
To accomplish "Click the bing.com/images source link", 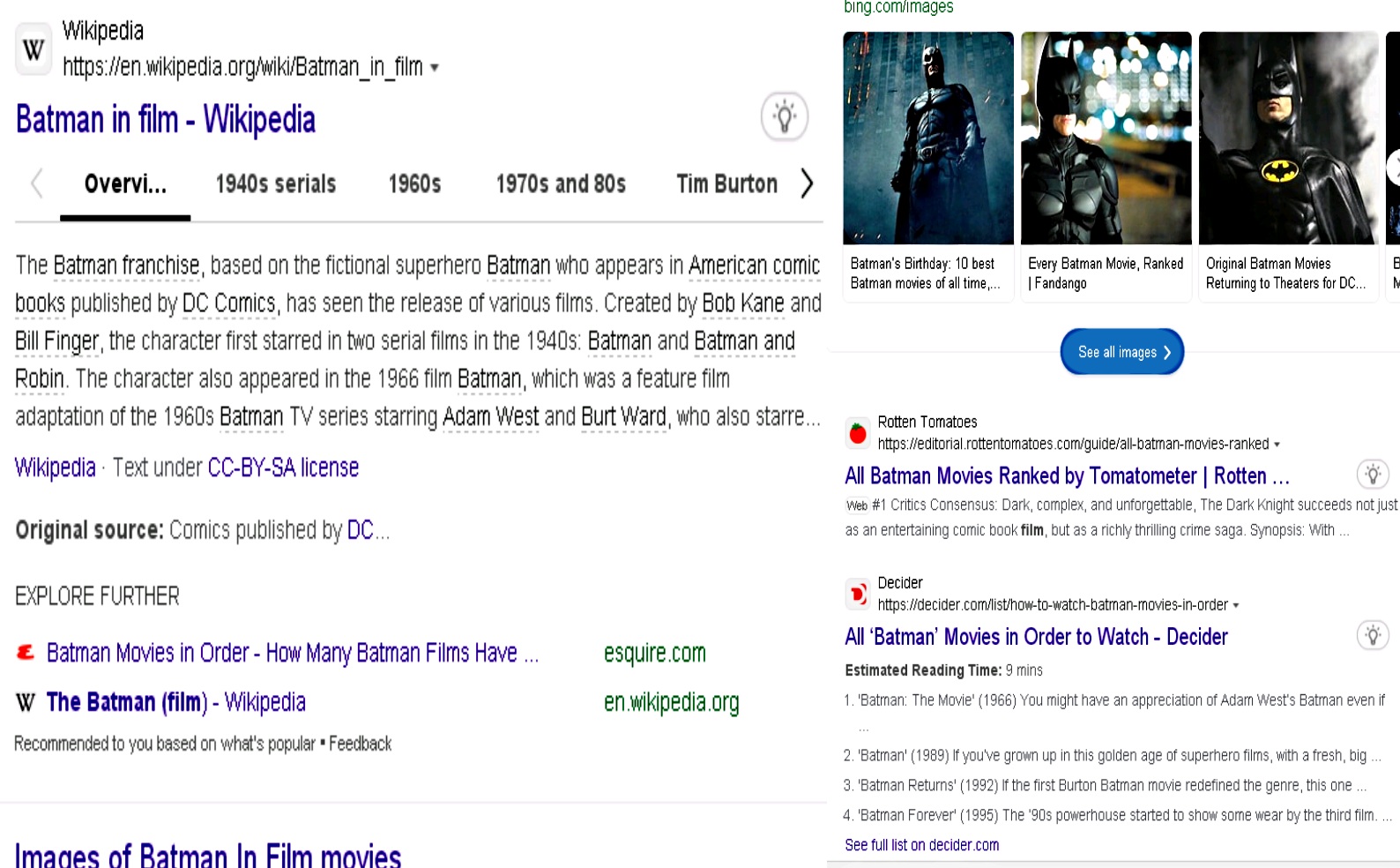I will [898, 7].
